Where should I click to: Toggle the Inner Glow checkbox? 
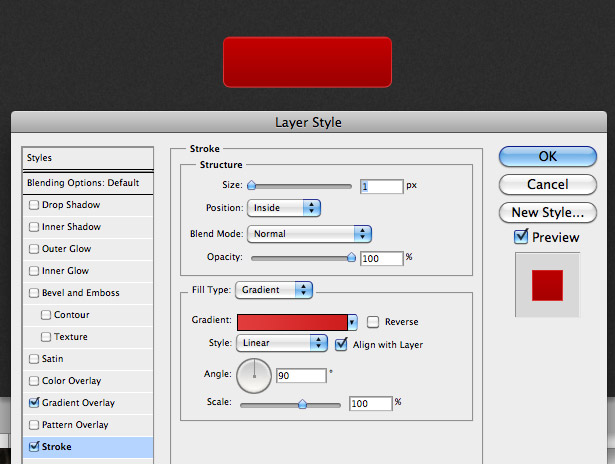coord(34,271)
